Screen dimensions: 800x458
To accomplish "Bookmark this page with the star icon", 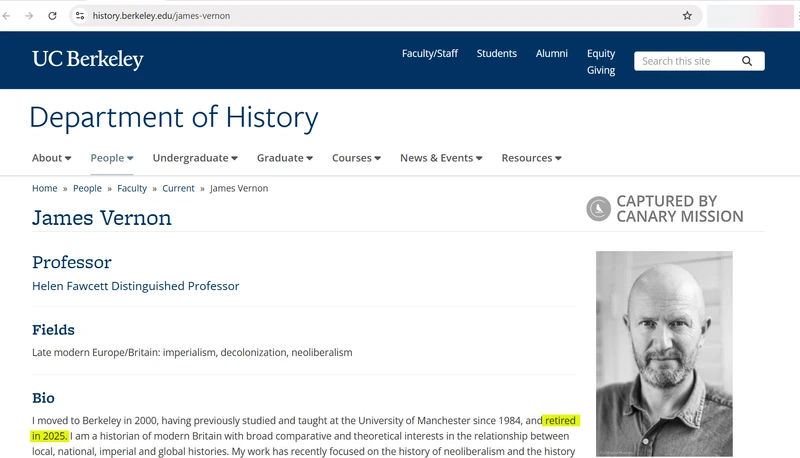I will point(687,16).
